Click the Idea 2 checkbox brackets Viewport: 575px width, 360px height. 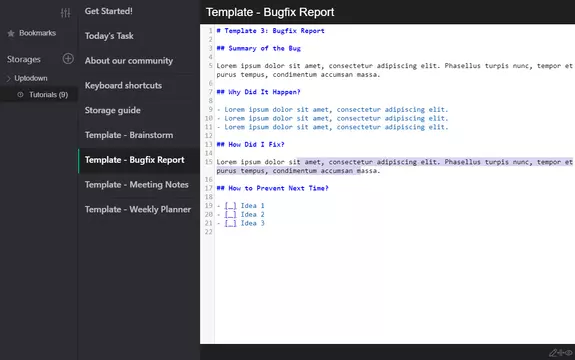pos(230,214)
